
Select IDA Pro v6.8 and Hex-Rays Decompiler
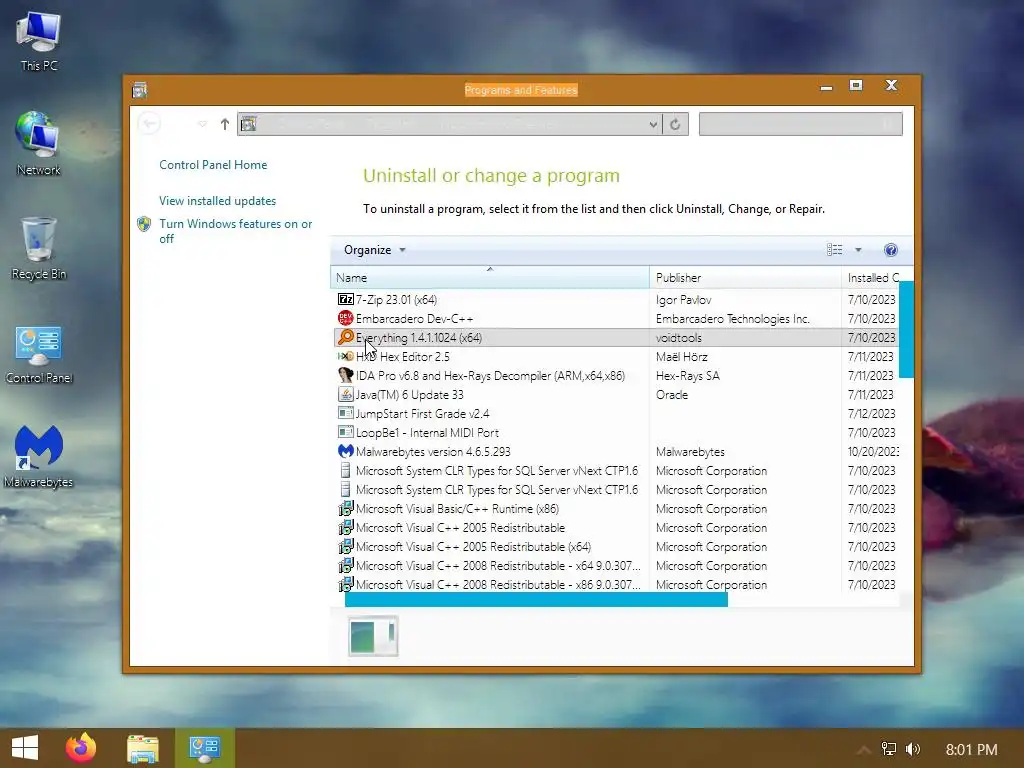point(616,376)
